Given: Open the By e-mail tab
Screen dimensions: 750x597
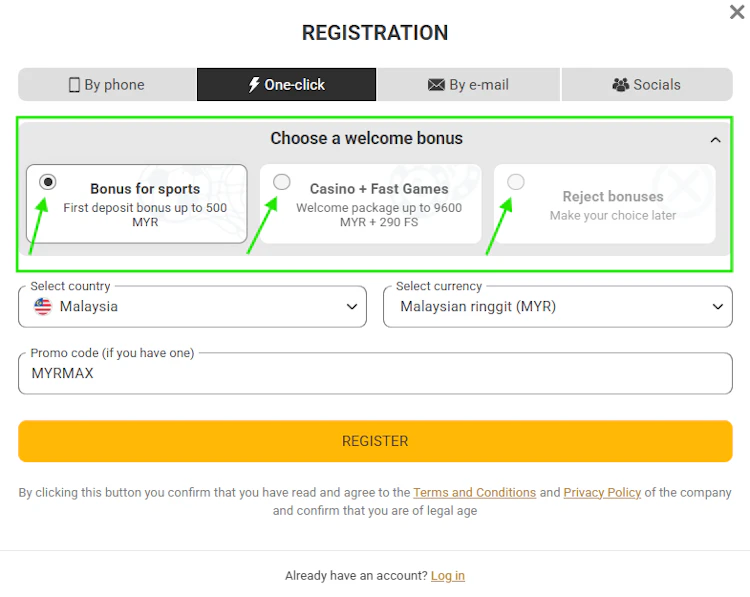Looking at the screenshot, I should [x=468, y=85].
